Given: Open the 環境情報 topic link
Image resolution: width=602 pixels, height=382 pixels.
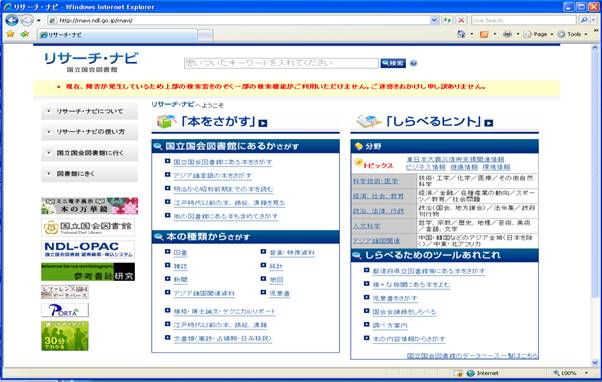Looking at the screenshot, I should pyautogui.click(x=496, y=167).
